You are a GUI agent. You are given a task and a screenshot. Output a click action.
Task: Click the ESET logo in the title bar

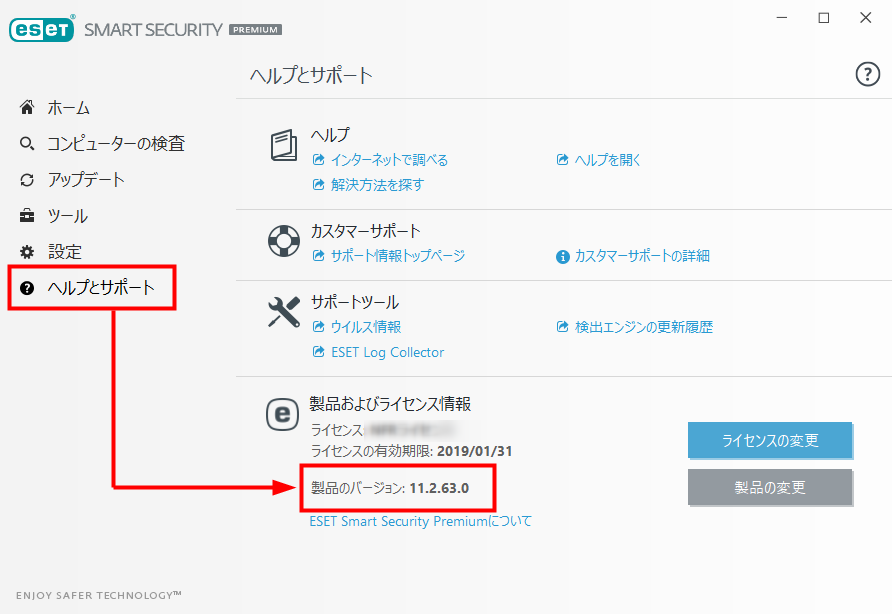coord(42,29)
